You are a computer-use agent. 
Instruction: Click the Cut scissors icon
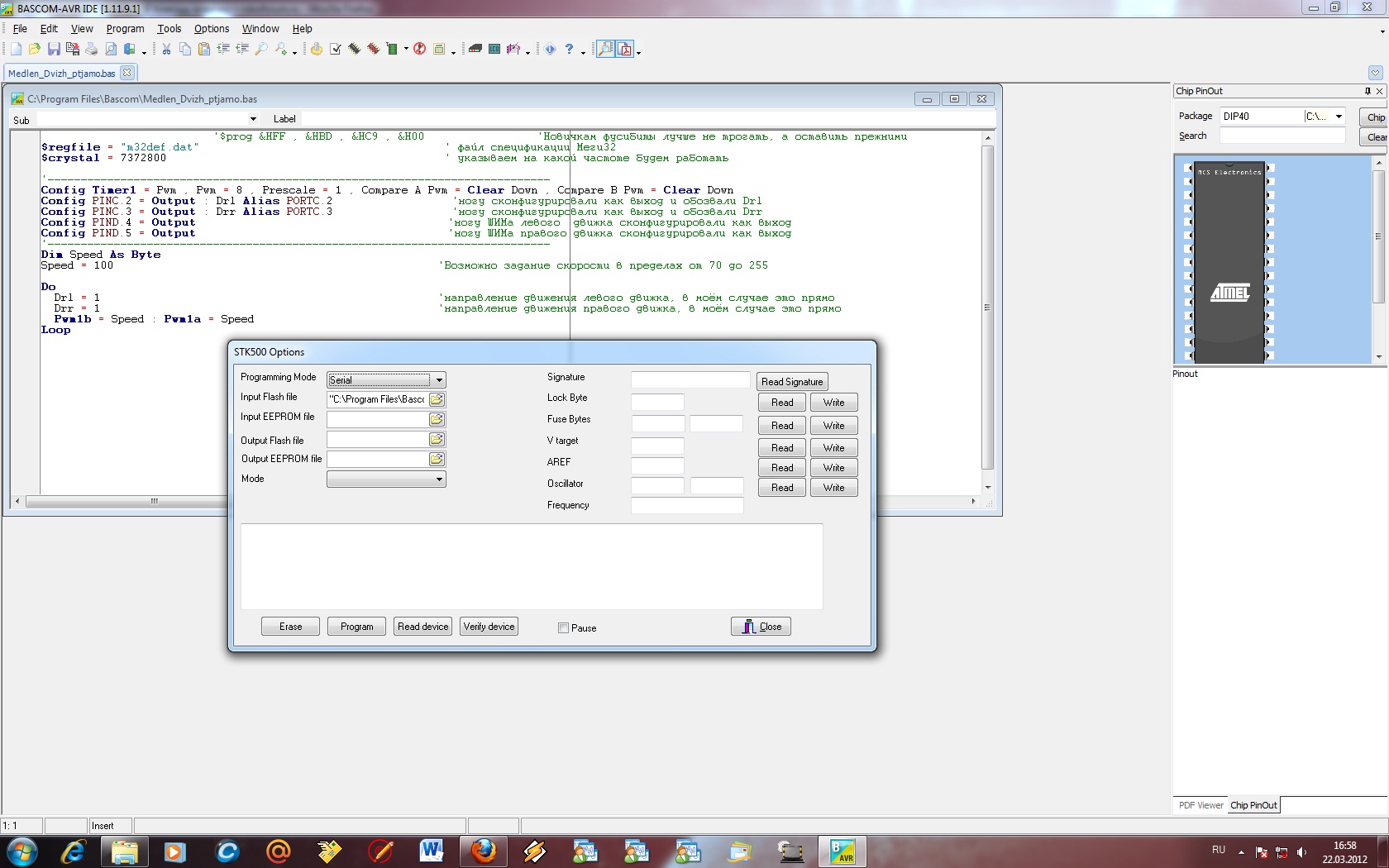click(166, 50)
